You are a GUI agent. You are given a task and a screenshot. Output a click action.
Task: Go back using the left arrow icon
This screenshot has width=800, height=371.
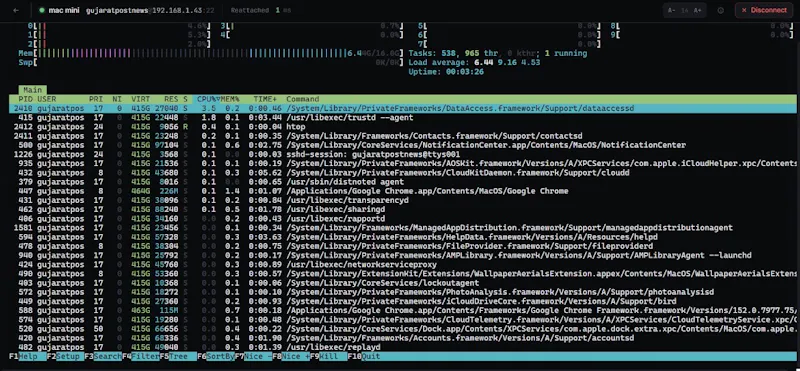16,10
